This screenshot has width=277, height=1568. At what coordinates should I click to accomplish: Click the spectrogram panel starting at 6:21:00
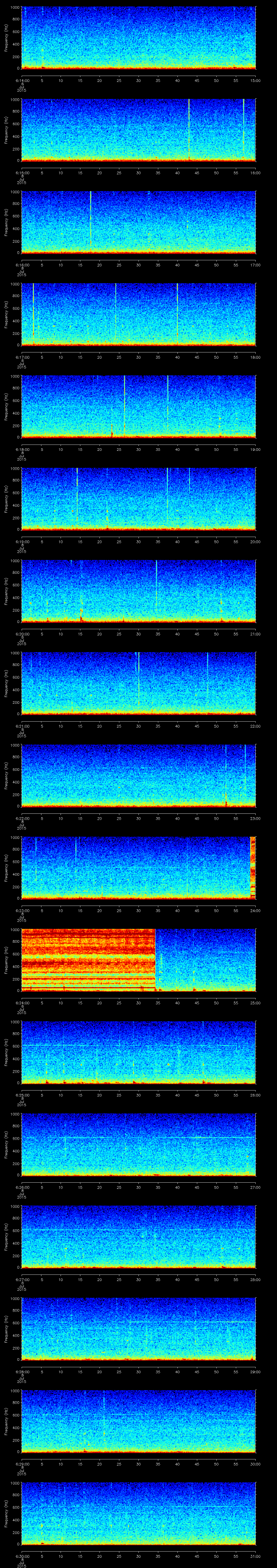(138, 683)
